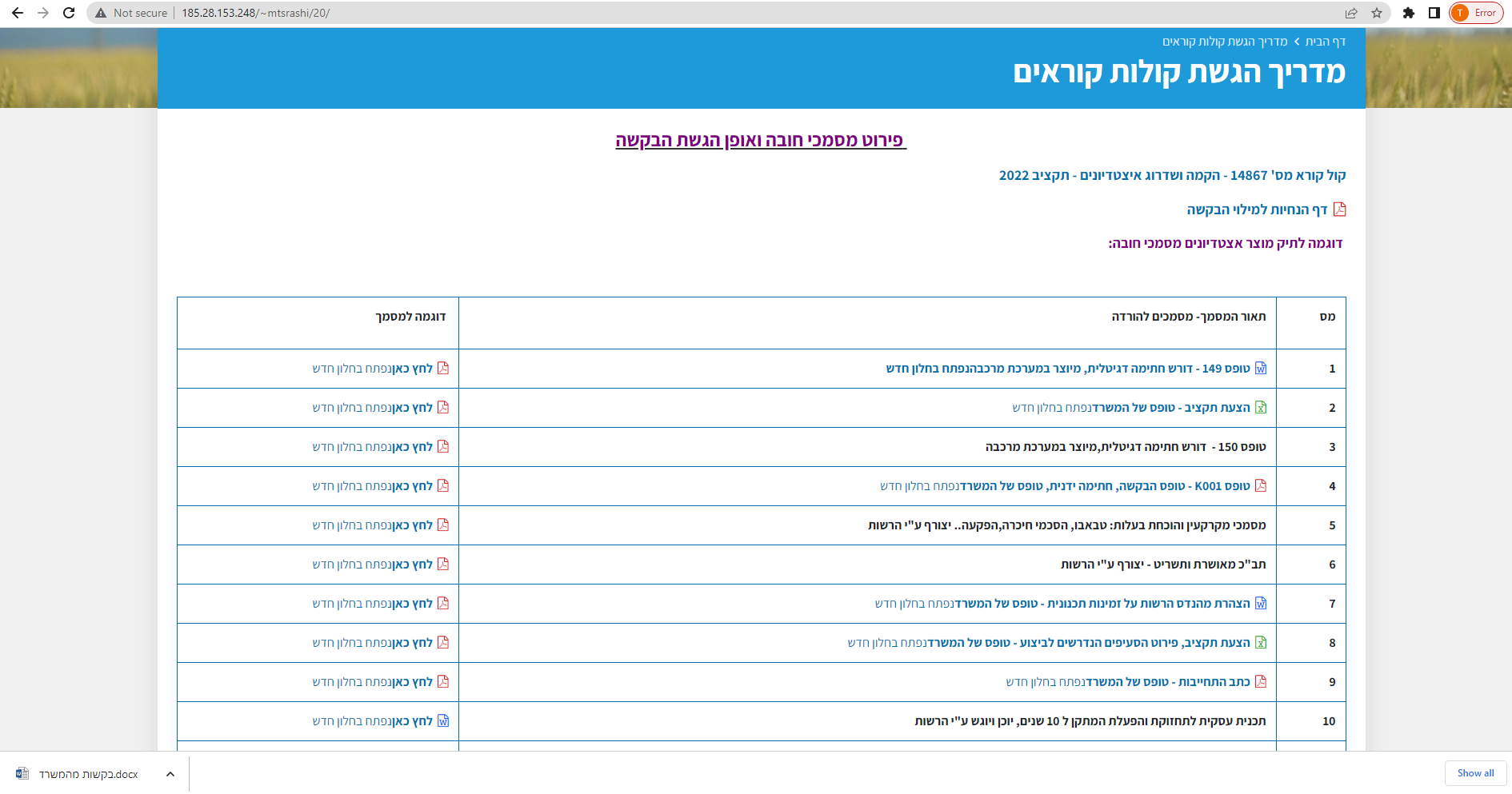Open the browser extensions puzzle icon
Screen dimensions: 1512x794
click(x=1409, y=13)
